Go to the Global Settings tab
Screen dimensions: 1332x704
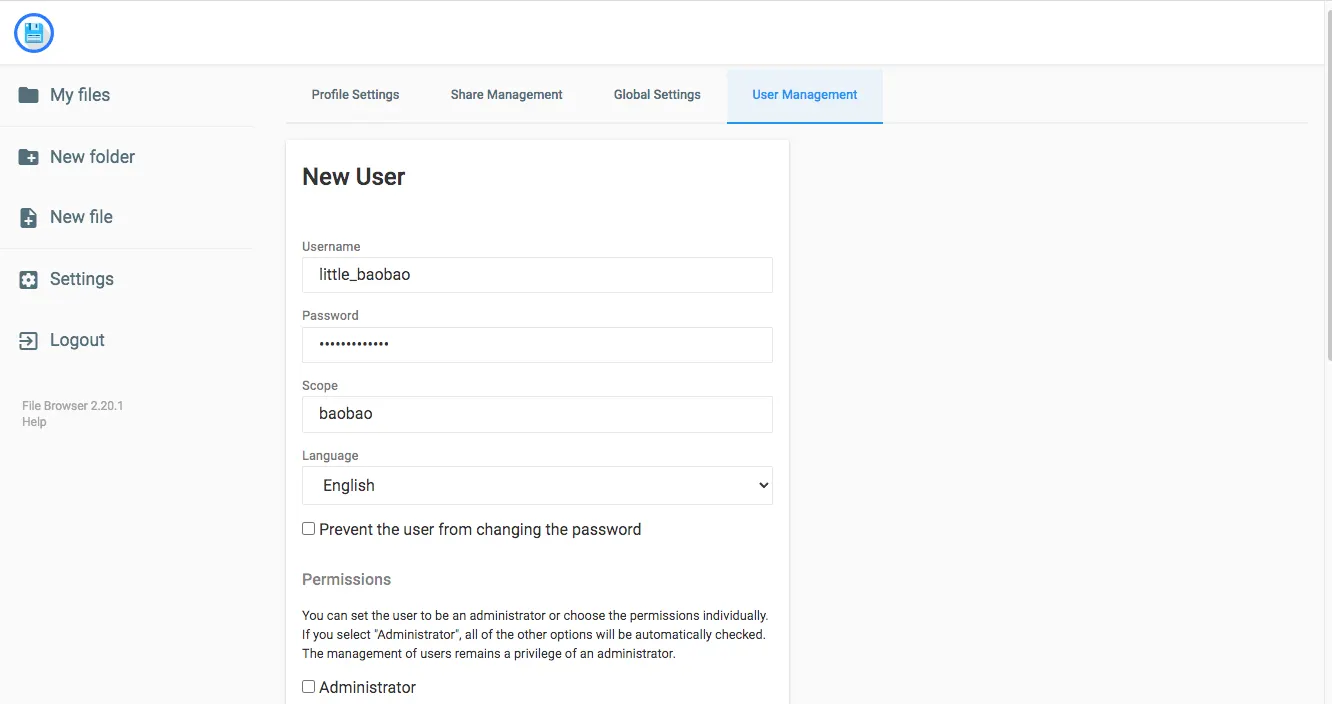point(657,95)
